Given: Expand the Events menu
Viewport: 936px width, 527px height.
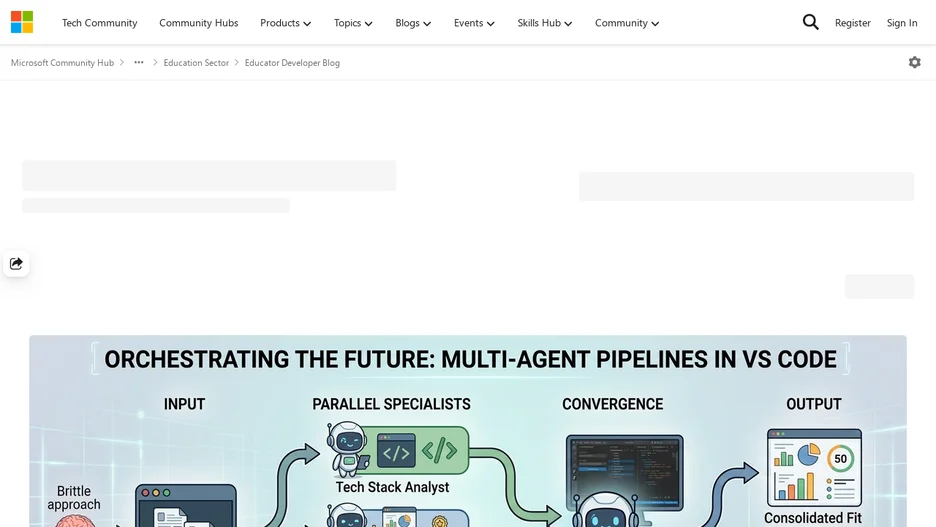Looking at the screenshot, I should (x=474, y=23).
